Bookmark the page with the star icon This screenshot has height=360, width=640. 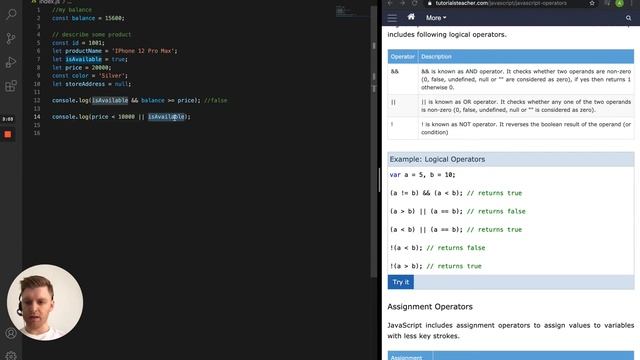tap(592, 3)
